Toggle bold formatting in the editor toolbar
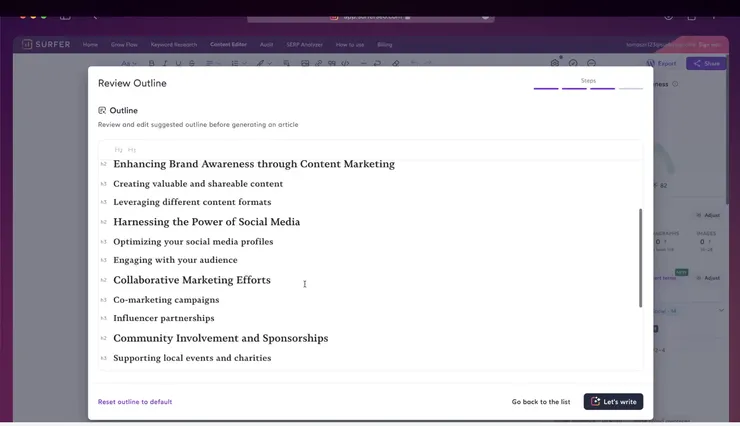Viewport: 740px width, 426px height. pyautogui.click(x=151, y=63)
